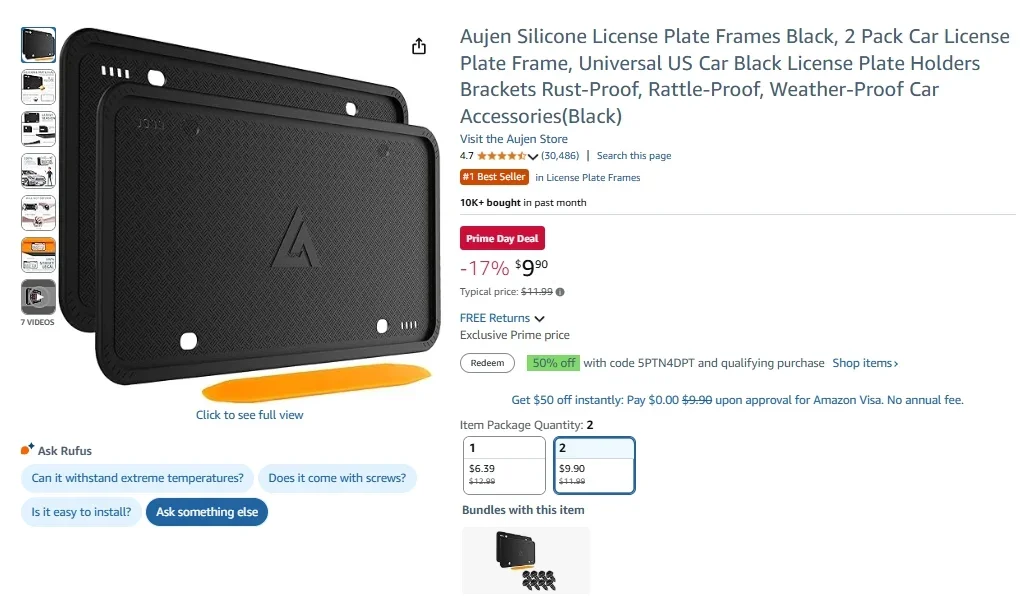Click the Redeem button
Image resolution: width=1025 pixels, height=601 pixels.
[487, 363]
